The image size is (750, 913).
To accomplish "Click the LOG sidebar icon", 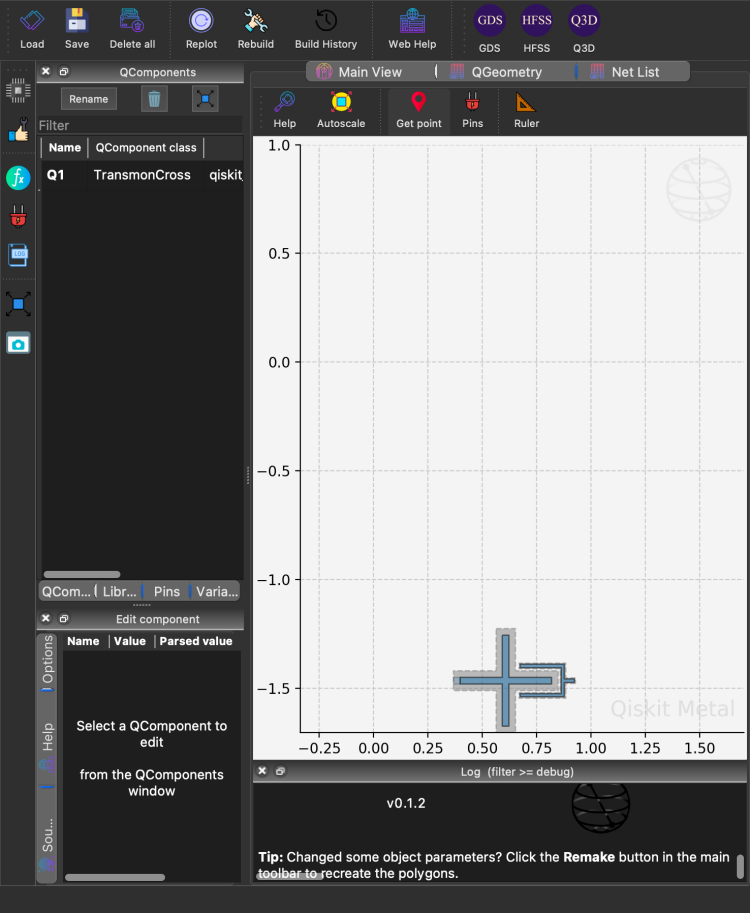I will click(18, 255).
